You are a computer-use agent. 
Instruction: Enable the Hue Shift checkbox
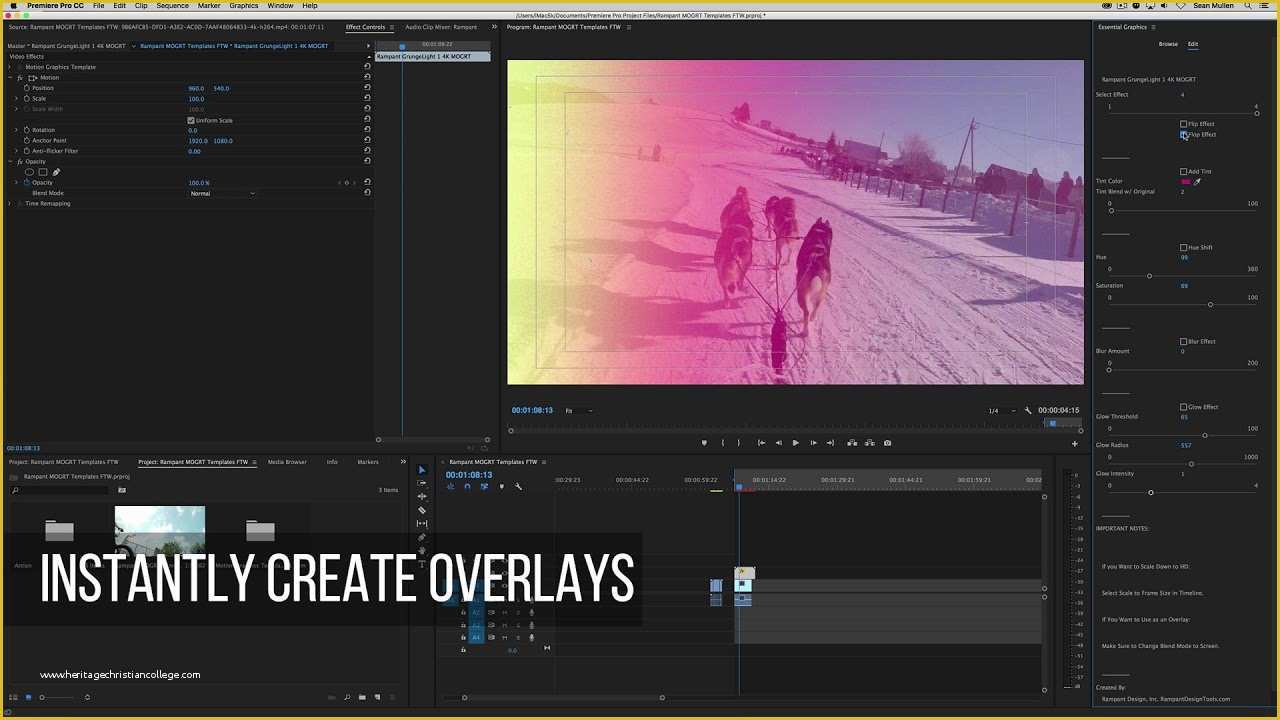(1184, 247)
